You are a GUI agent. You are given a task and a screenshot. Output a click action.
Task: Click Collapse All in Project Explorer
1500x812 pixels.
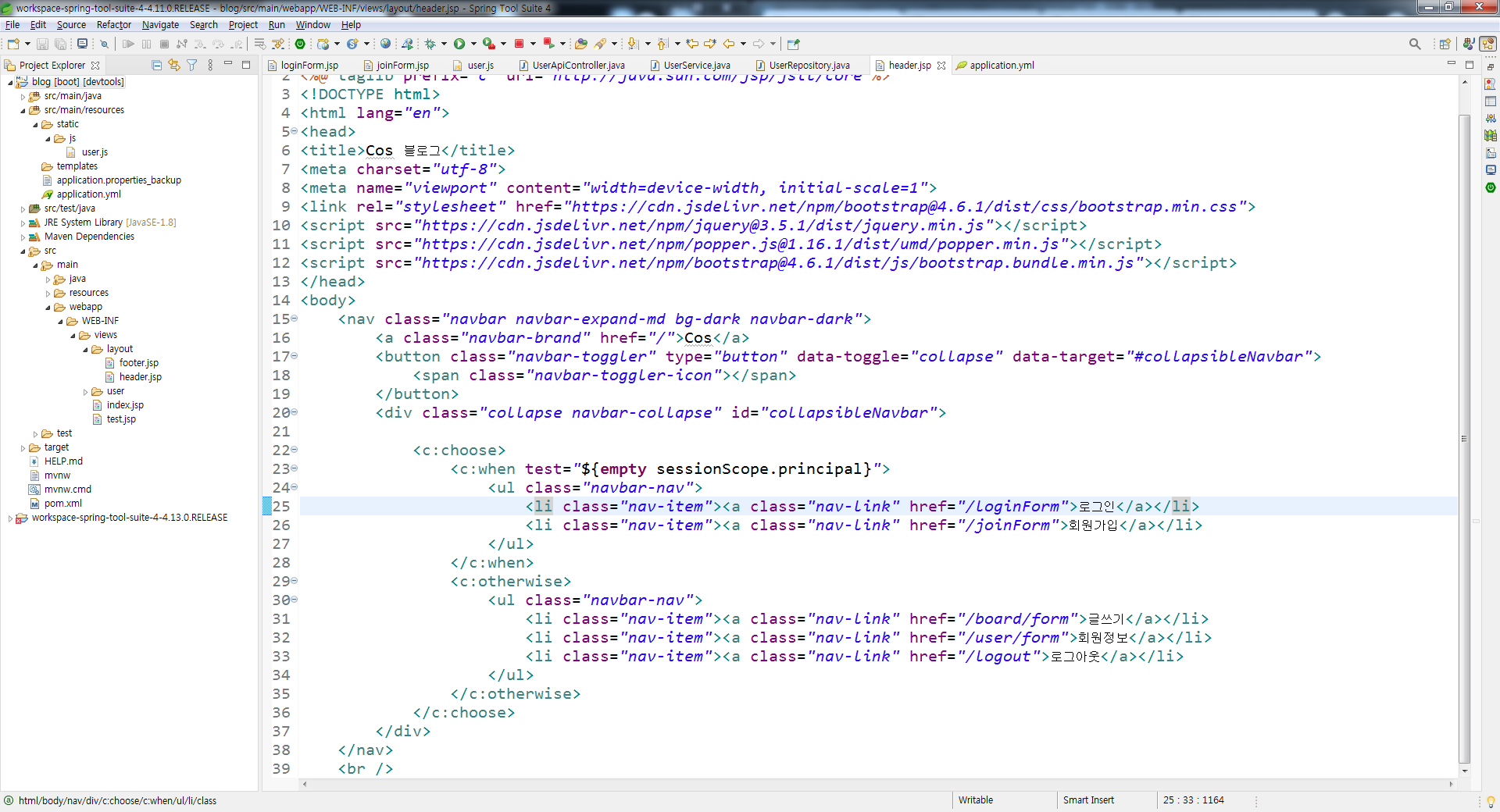[x=156, y=65]
